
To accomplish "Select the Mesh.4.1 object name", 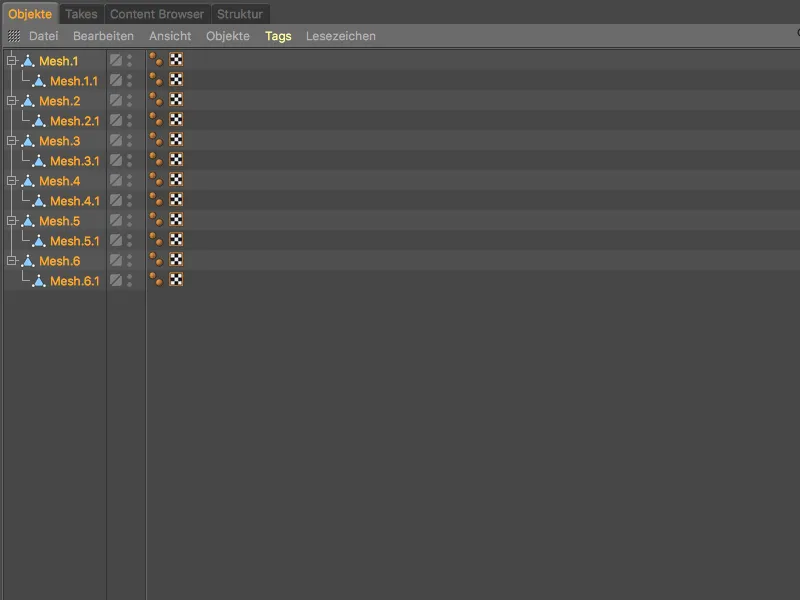I will [74, 201].
